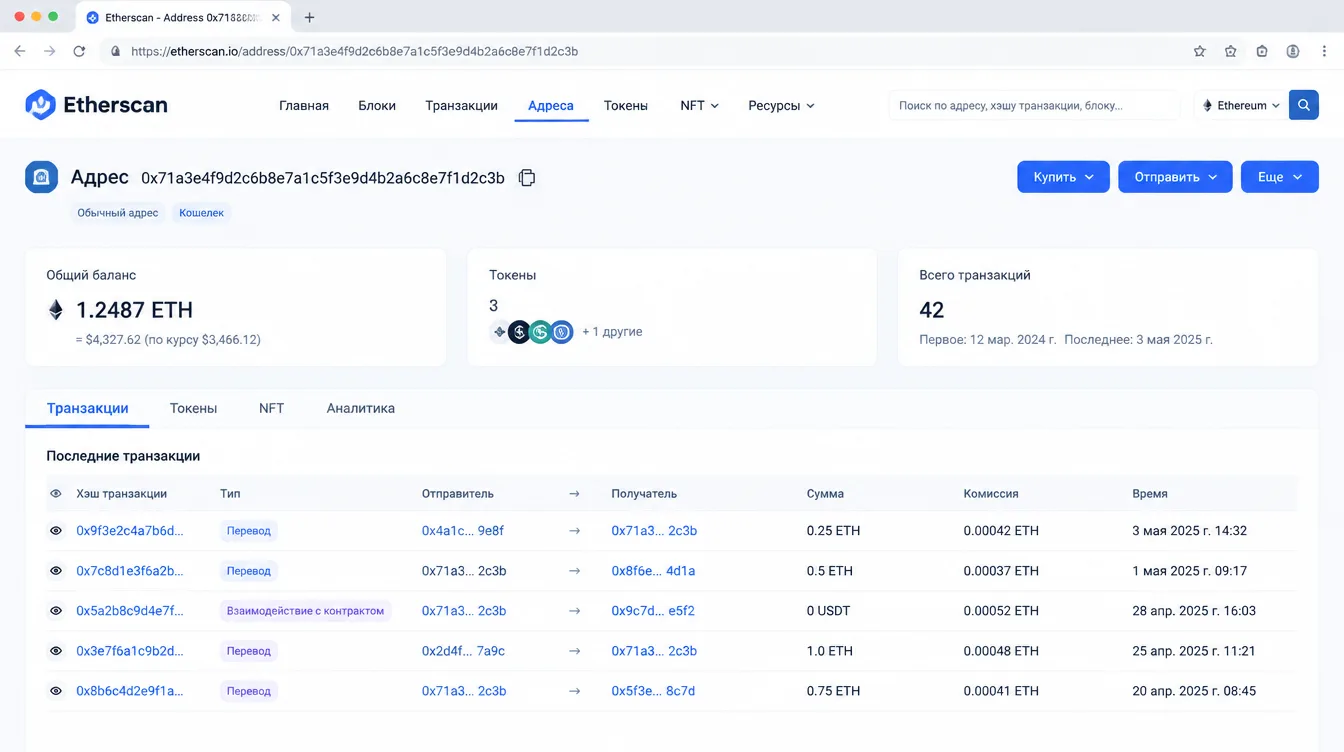Image resolution: width=1344 pixels, height=752 pixels.
Task: Click the Обычный адрес tag label
Action: coord(118,213)
